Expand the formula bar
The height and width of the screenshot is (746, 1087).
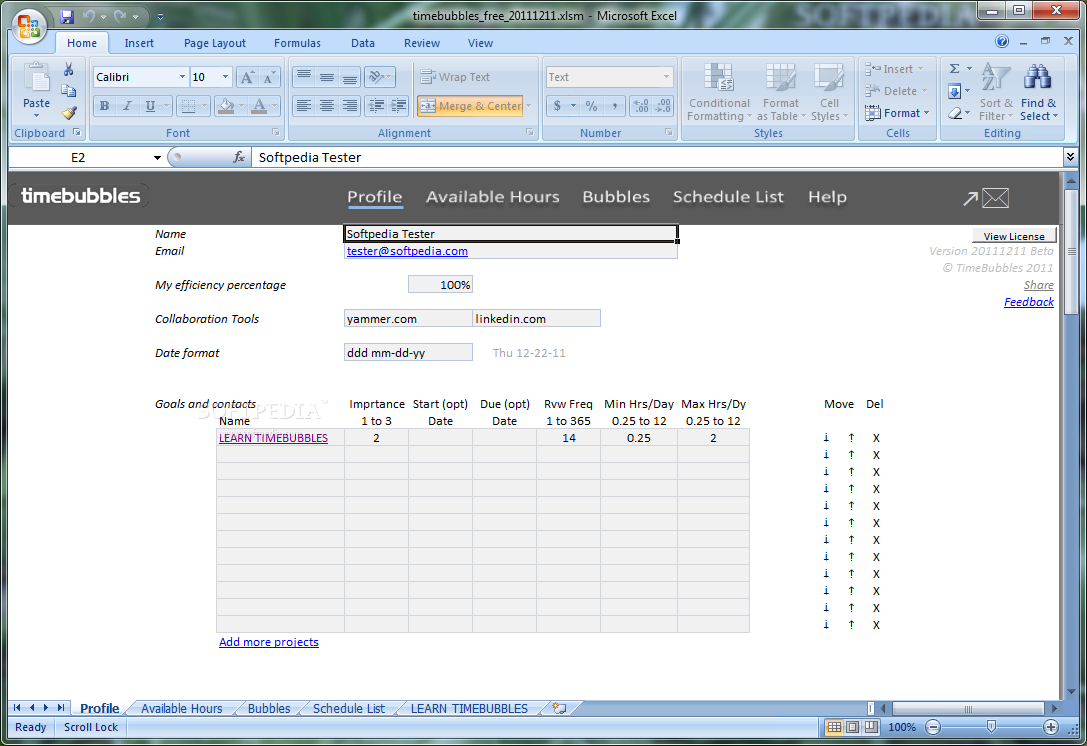1070,157
